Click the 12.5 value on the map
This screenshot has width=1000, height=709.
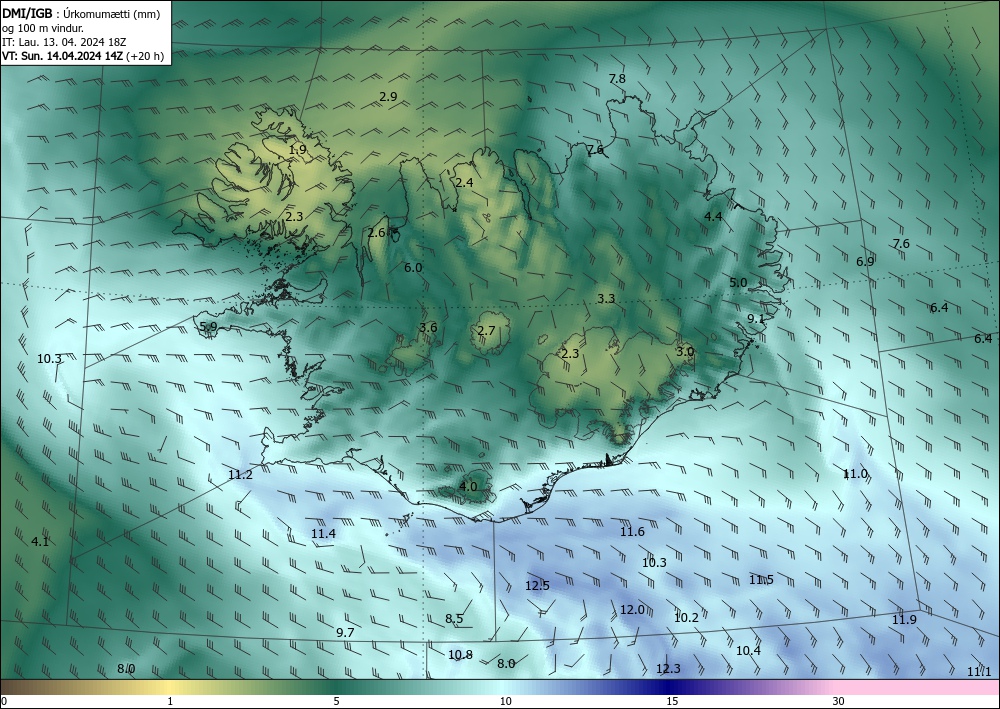(x=538, y=586)
